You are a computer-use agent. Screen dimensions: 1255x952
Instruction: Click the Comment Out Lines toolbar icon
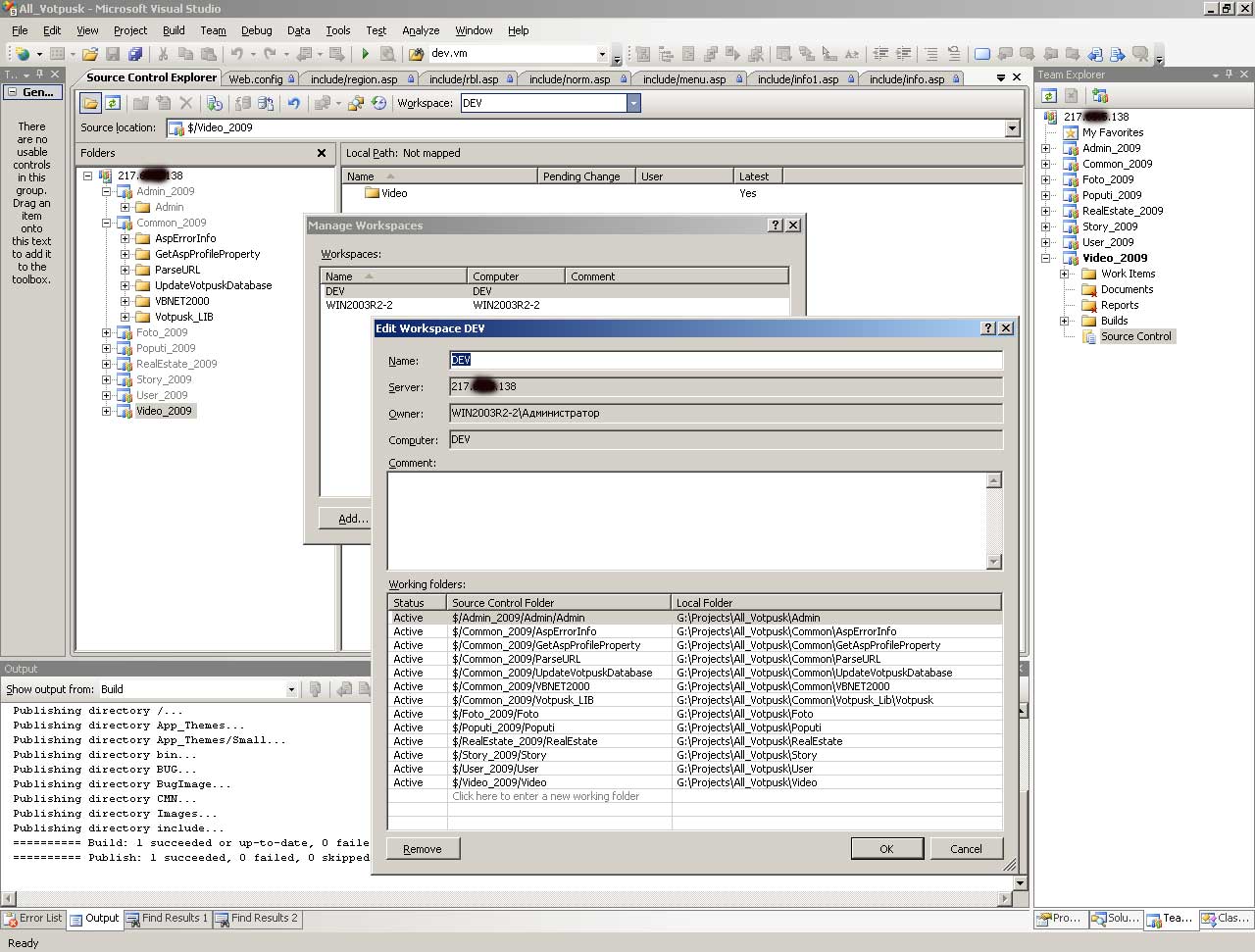[x=930, y=54]
